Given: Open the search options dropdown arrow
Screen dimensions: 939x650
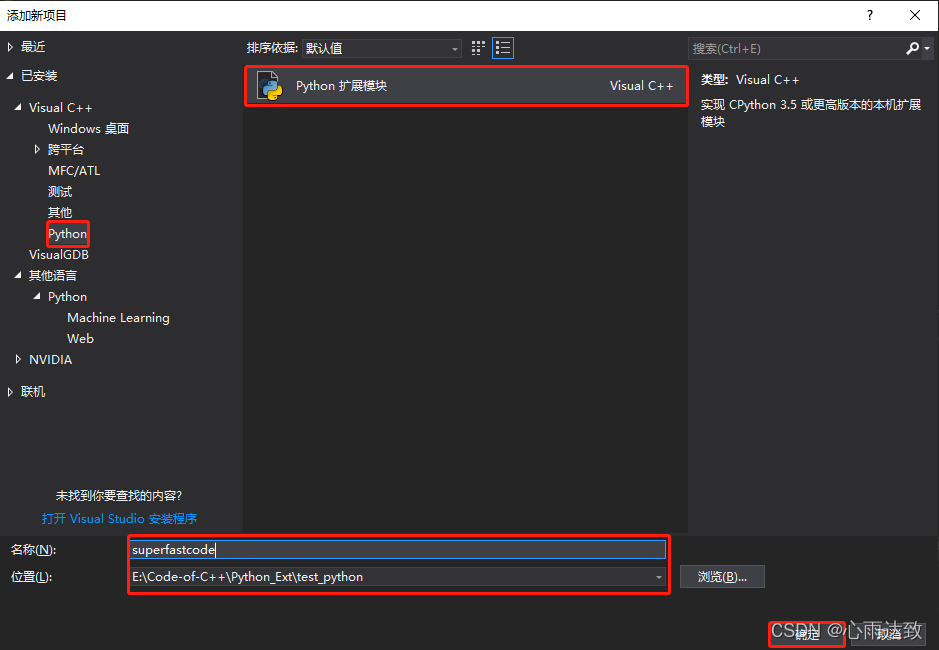Looking at the screenshot, I should coord(927,49).
